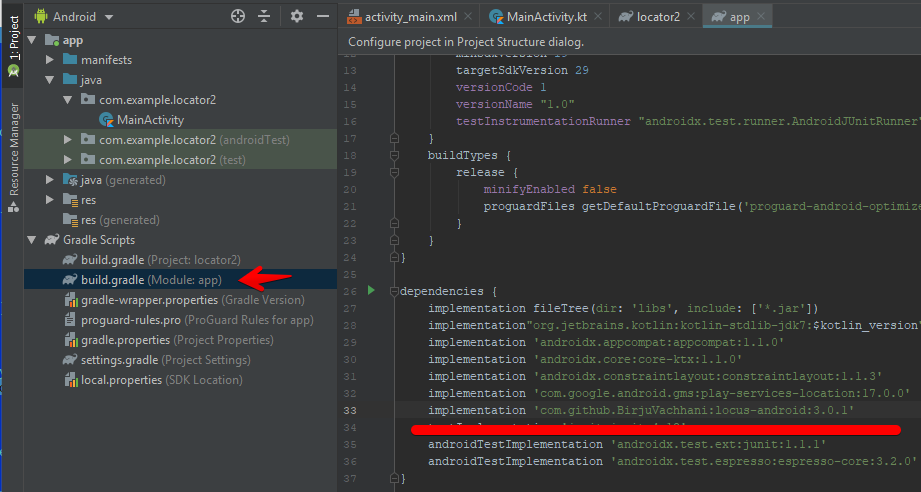Click the Scroll from Source target icon
Viewport: 921px width, 492px height.
[237, 16]
